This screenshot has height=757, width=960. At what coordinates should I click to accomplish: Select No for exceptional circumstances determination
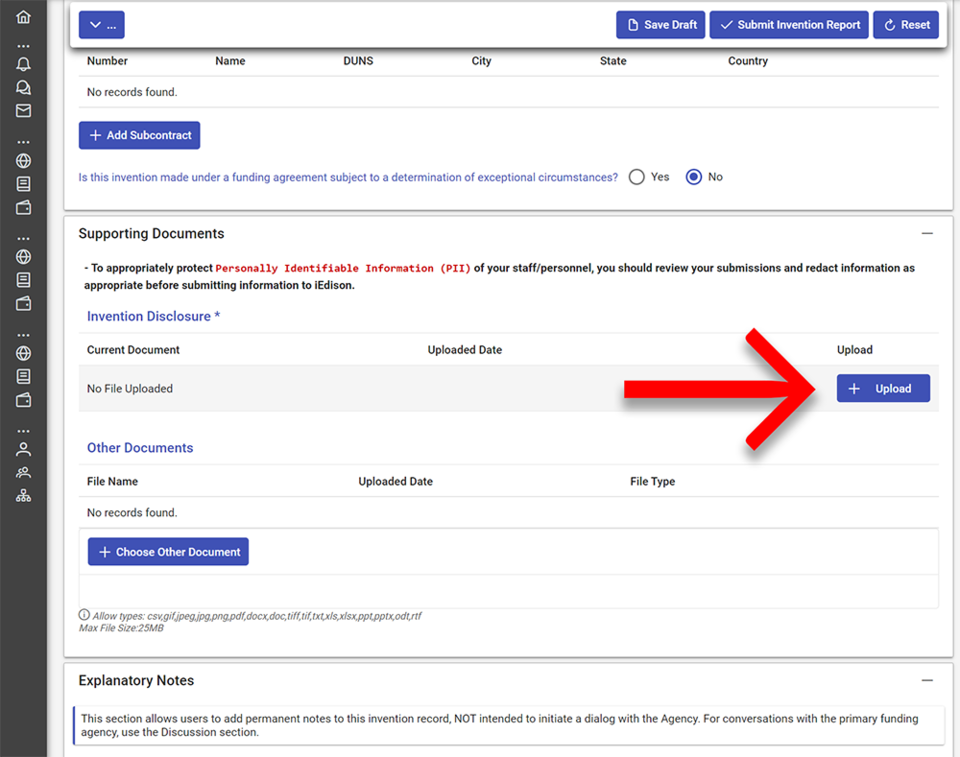tap(693, 176)
